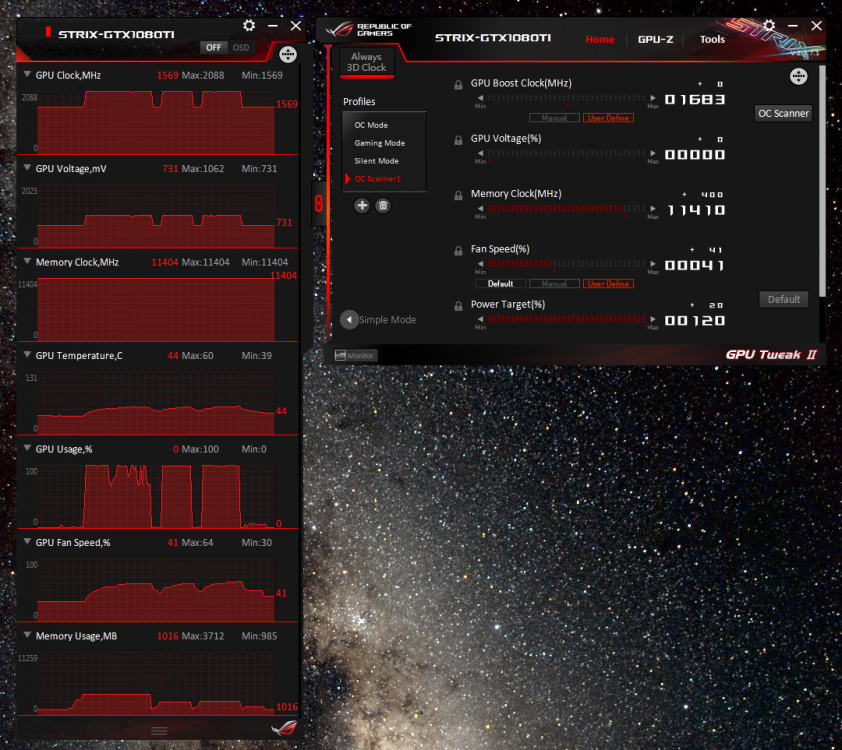The height and width of the screenshot is (750, 842).
Task: Open settings gear in monitor window
Action: coord(249,26)
